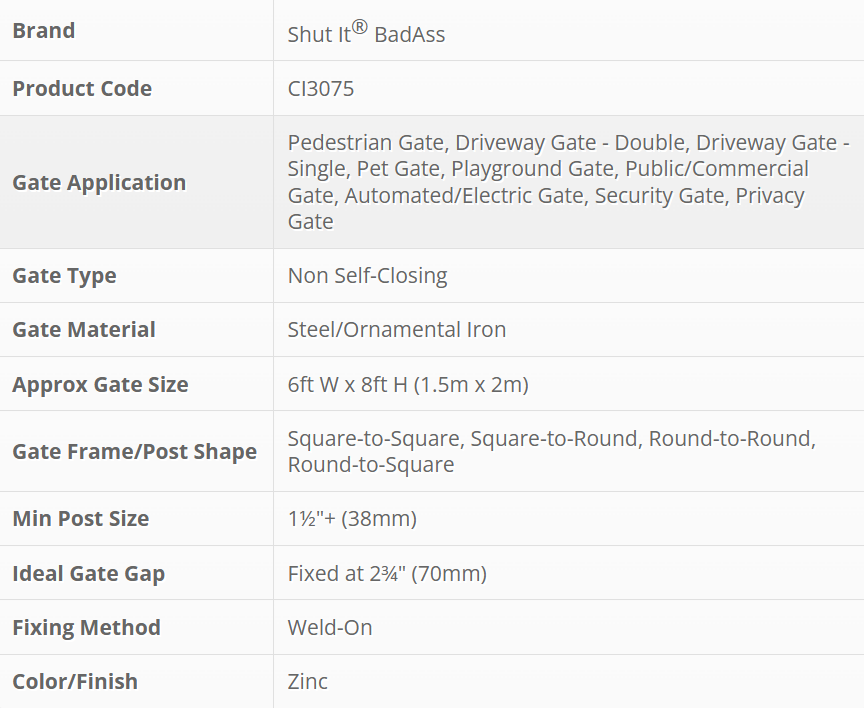Select the Weld-On fixing method value
Image resolution: width=864 pixels, height=708 pixels.
point(330,628)
